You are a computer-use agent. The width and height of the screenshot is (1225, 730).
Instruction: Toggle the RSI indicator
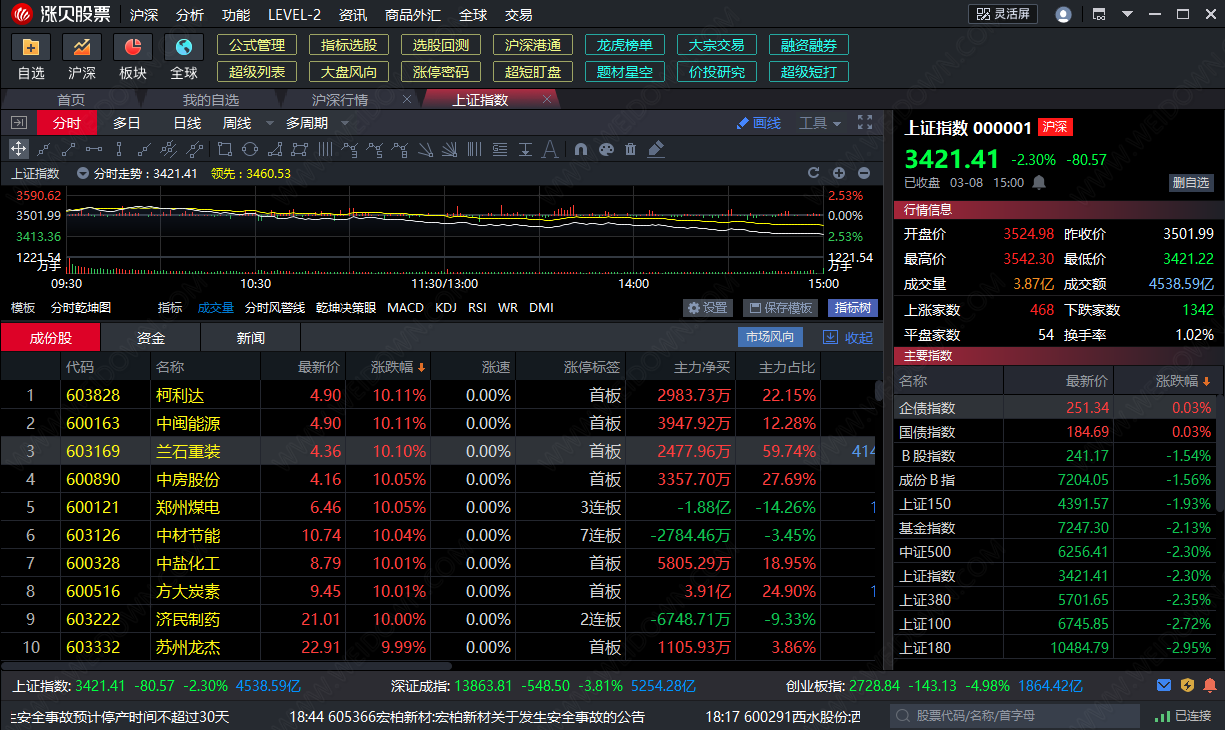pos(477,308)
